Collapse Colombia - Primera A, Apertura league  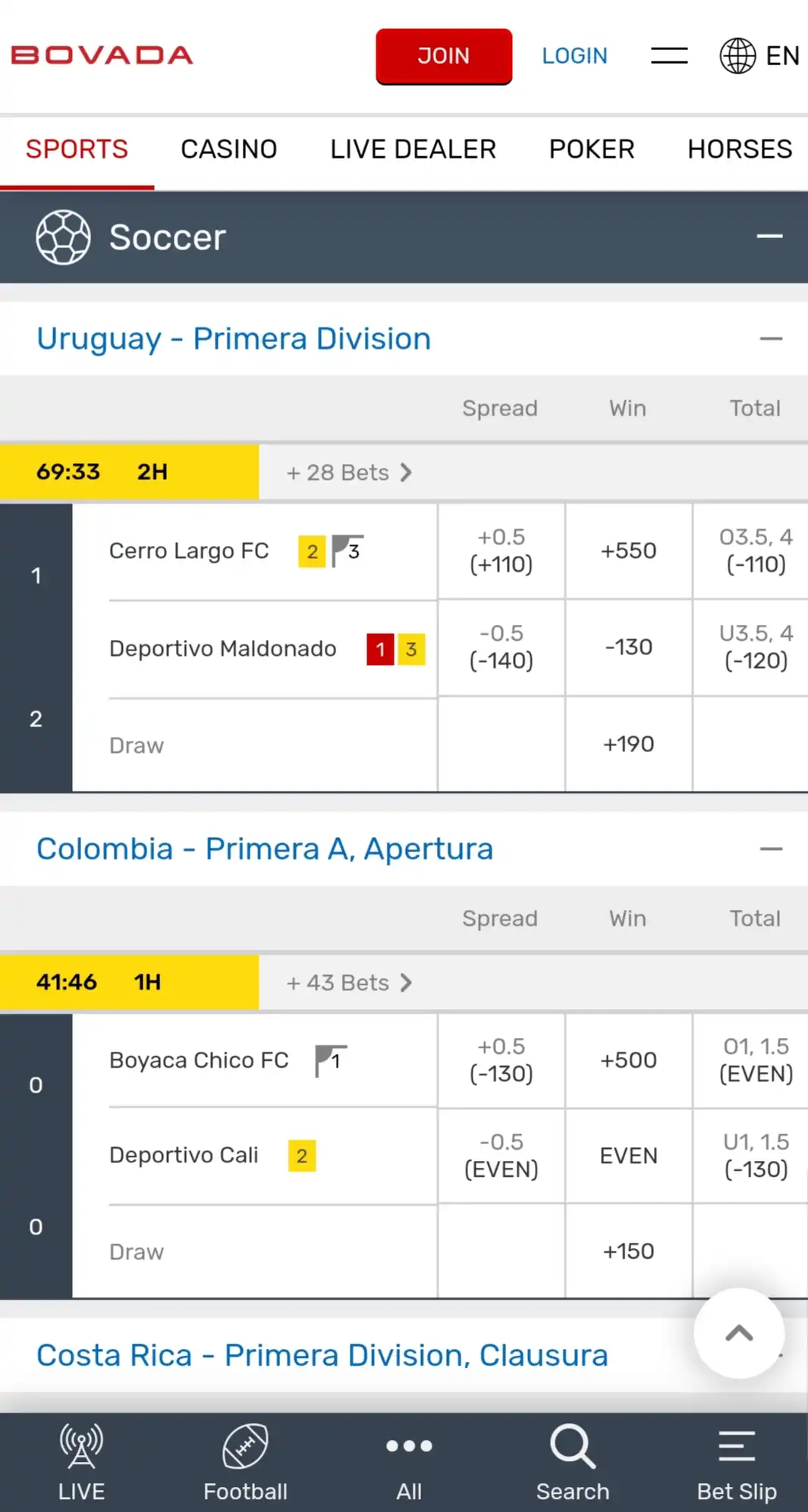[771, 849]
